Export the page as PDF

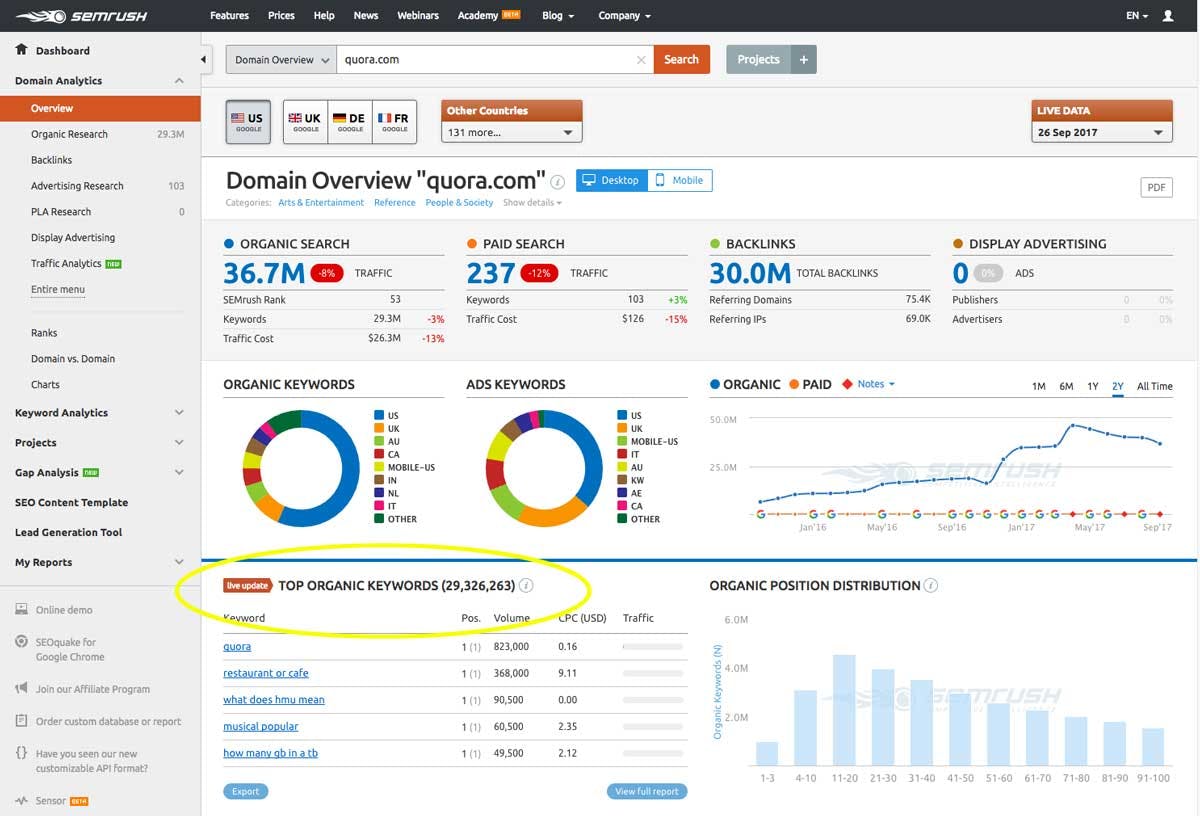[1156, 187]
